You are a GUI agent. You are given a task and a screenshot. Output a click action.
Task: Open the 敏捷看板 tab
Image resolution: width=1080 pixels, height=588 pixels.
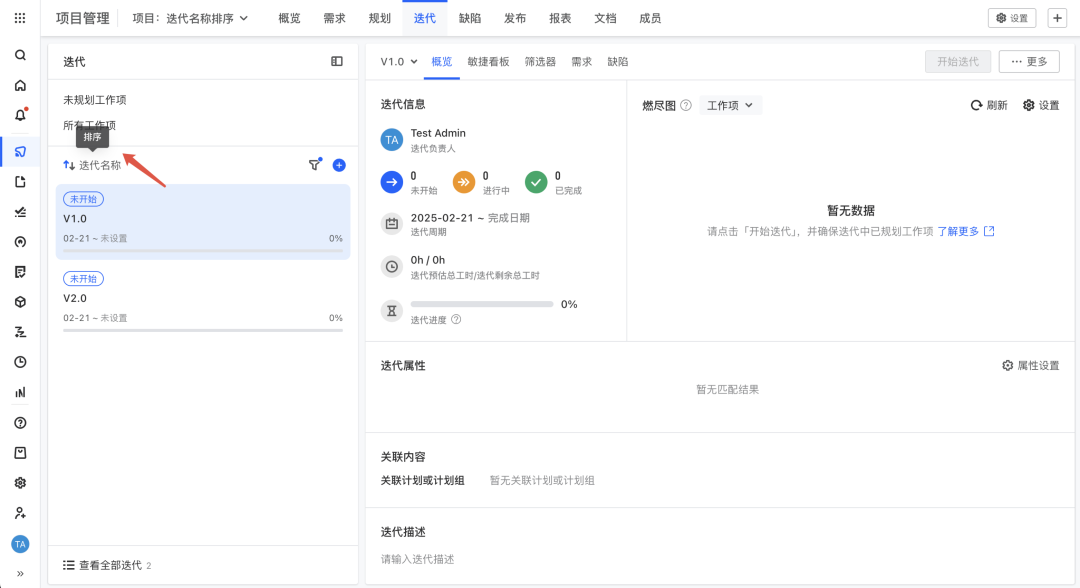pyautogui.click(x=488, y=61)
